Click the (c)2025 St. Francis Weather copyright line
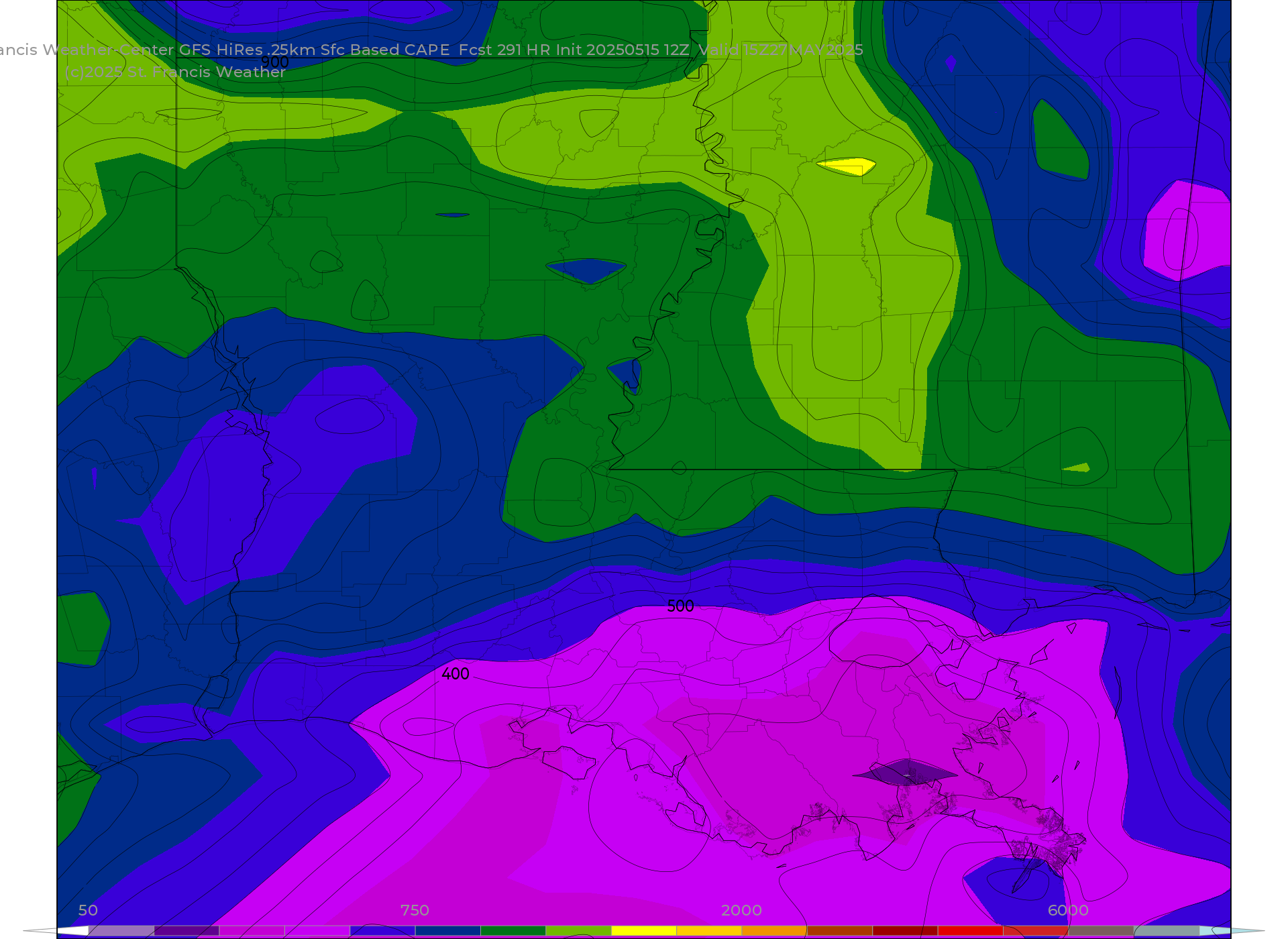1288x939 pixels. coord(175,72)
